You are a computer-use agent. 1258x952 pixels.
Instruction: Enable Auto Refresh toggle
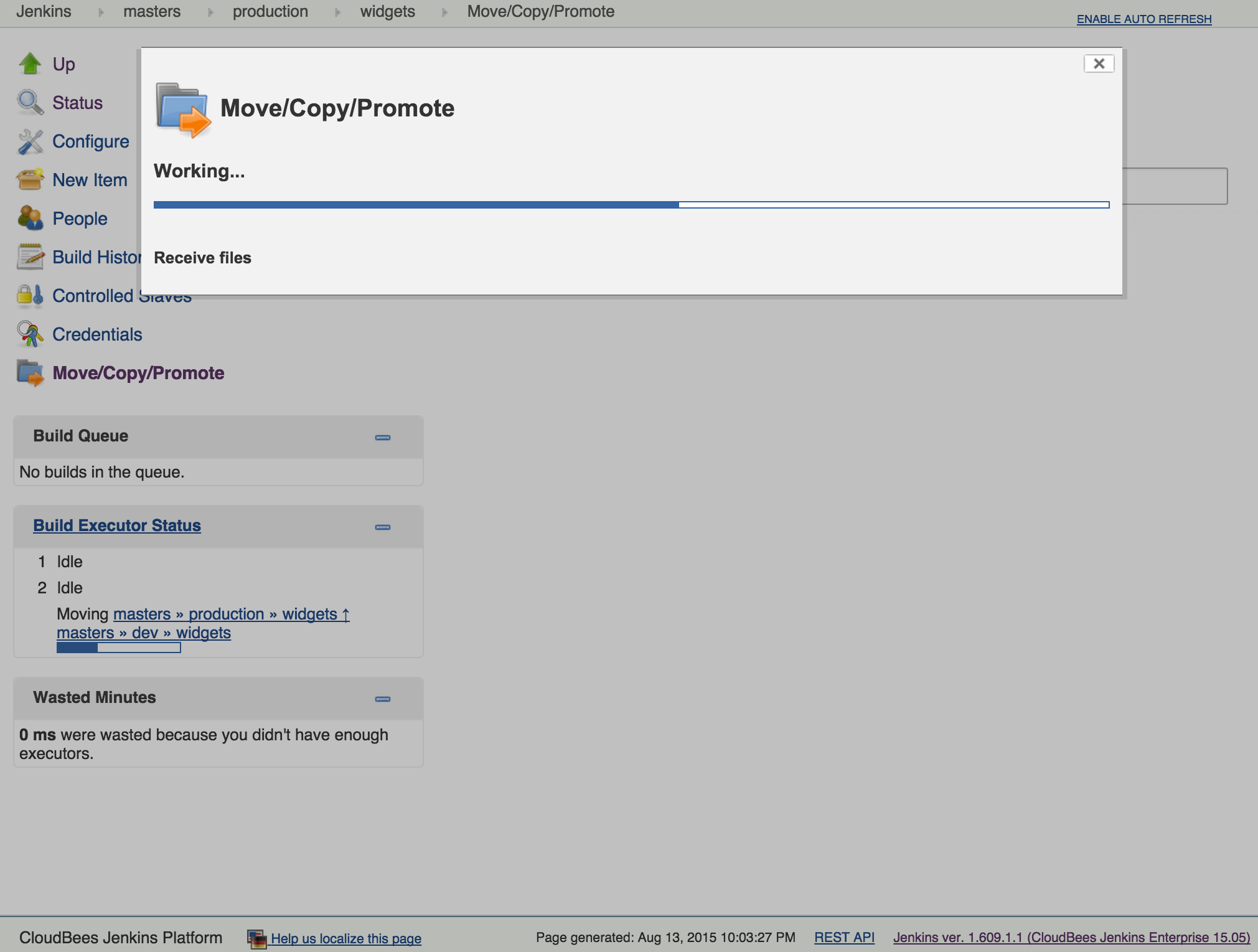tap(1144, 17)
